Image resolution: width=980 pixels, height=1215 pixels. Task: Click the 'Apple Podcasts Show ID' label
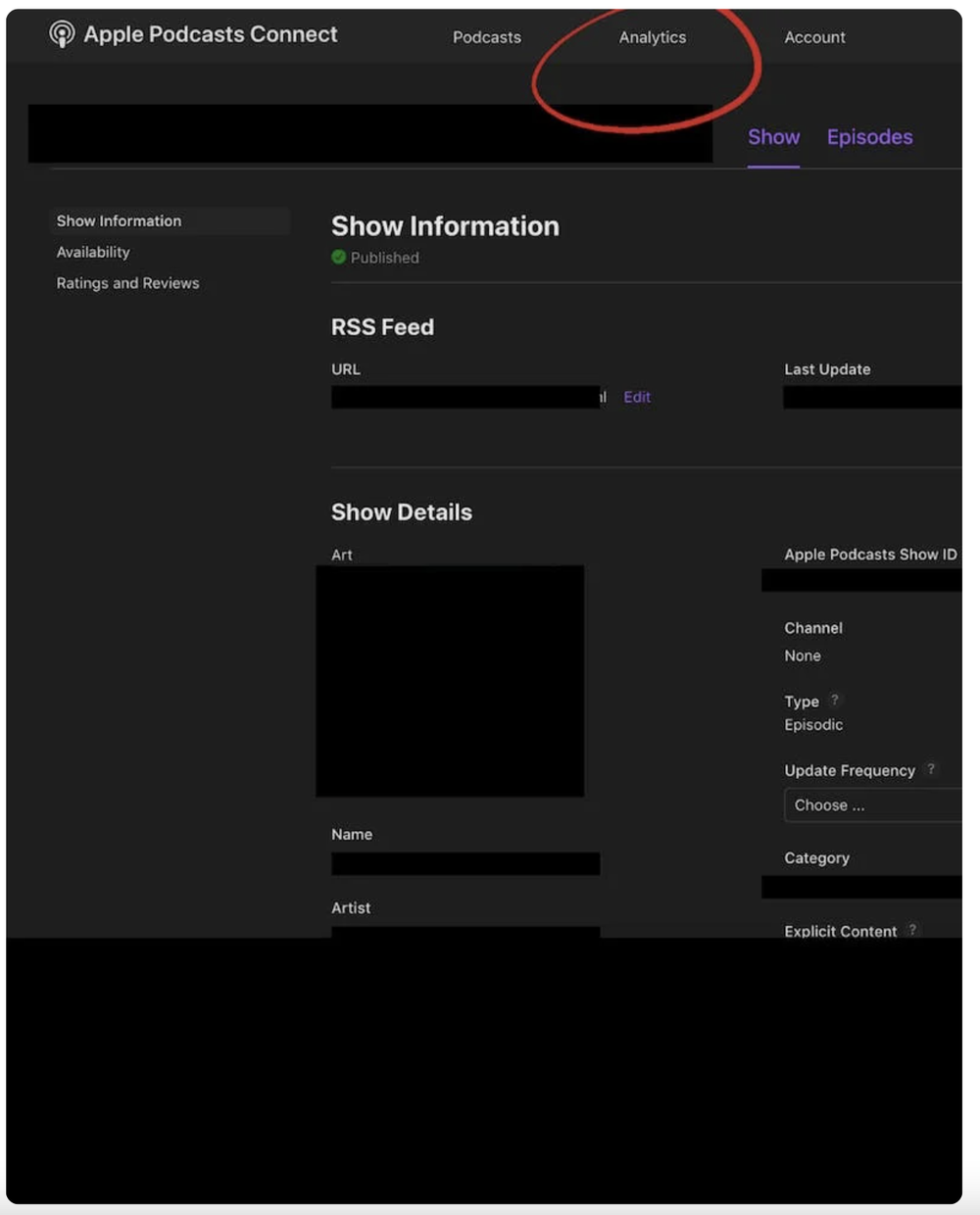point(870,555)
